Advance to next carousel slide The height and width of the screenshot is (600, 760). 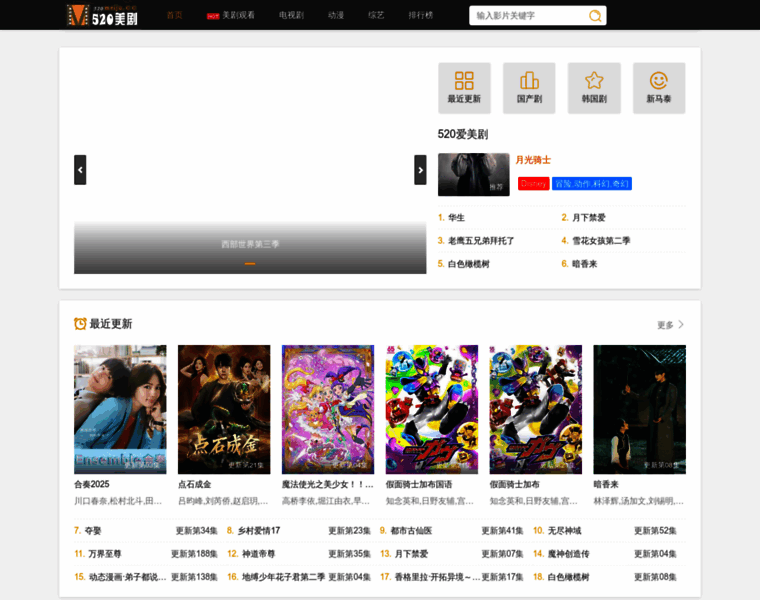(x=420, y=170)
